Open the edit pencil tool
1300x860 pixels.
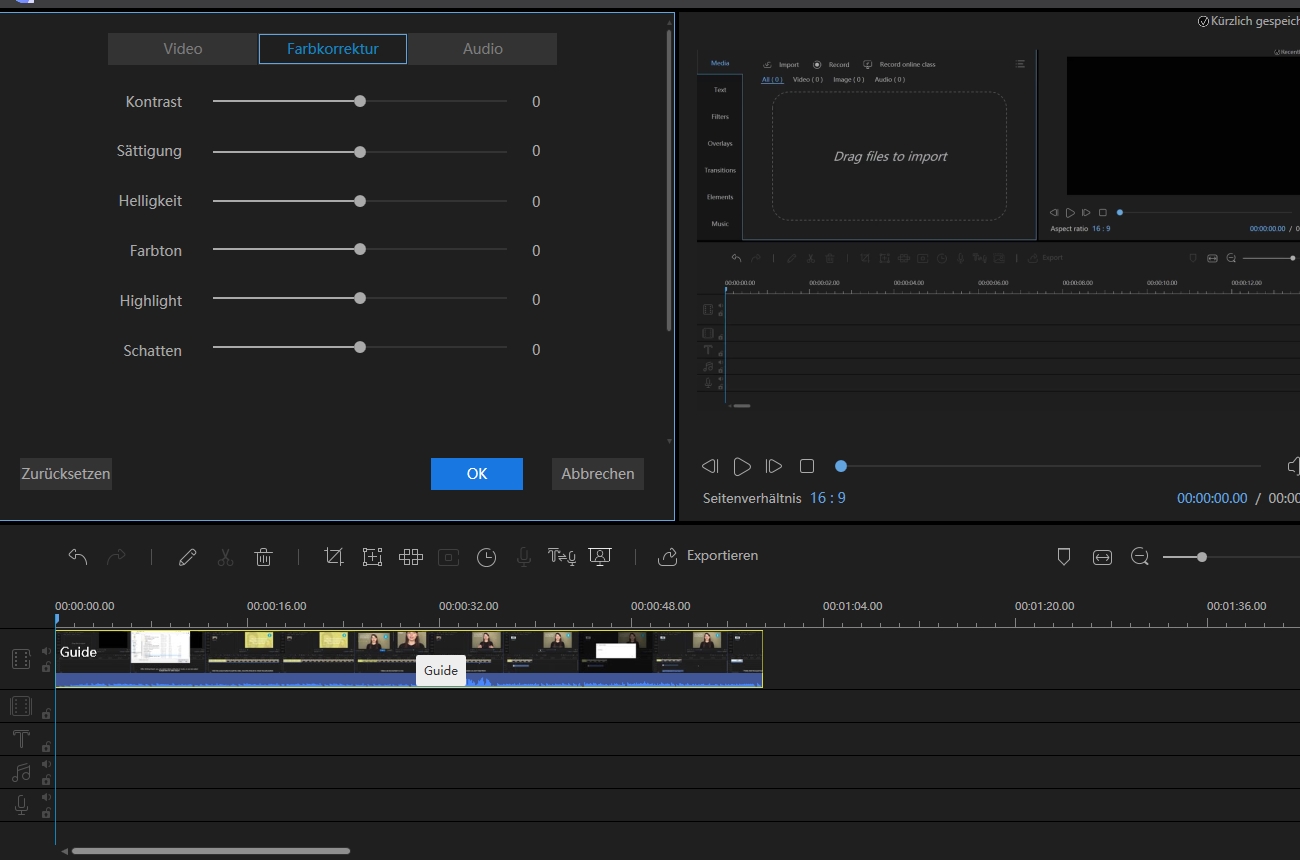click(187, 557)
